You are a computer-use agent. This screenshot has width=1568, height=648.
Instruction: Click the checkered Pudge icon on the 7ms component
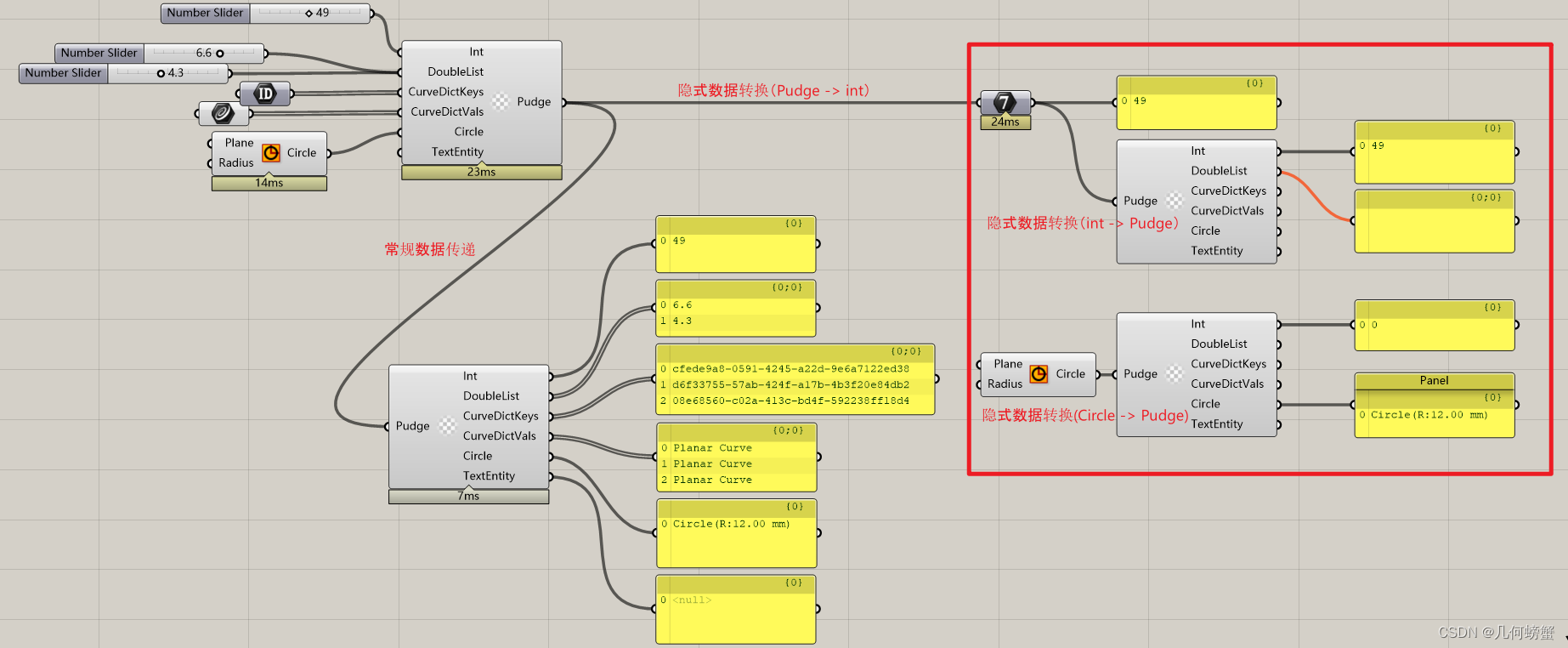[x=448, y=425]
